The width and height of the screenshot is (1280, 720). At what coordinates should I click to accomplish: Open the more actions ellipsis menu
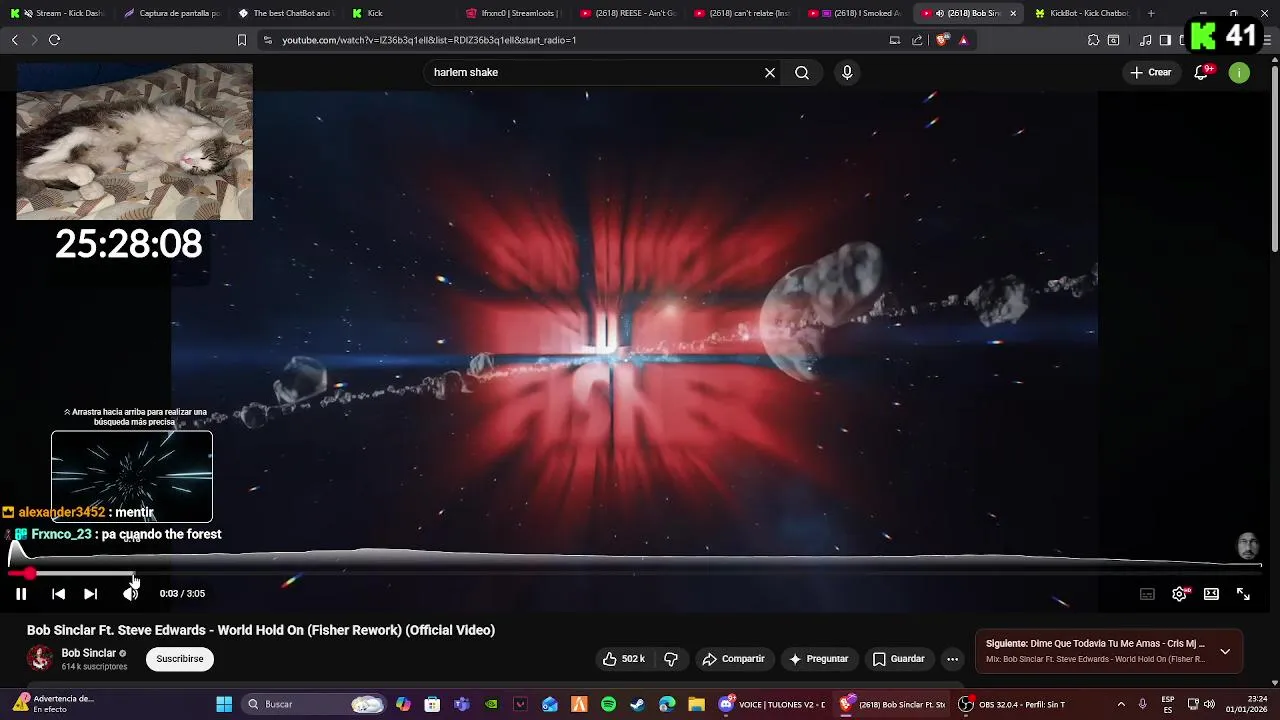coord(952,659)
